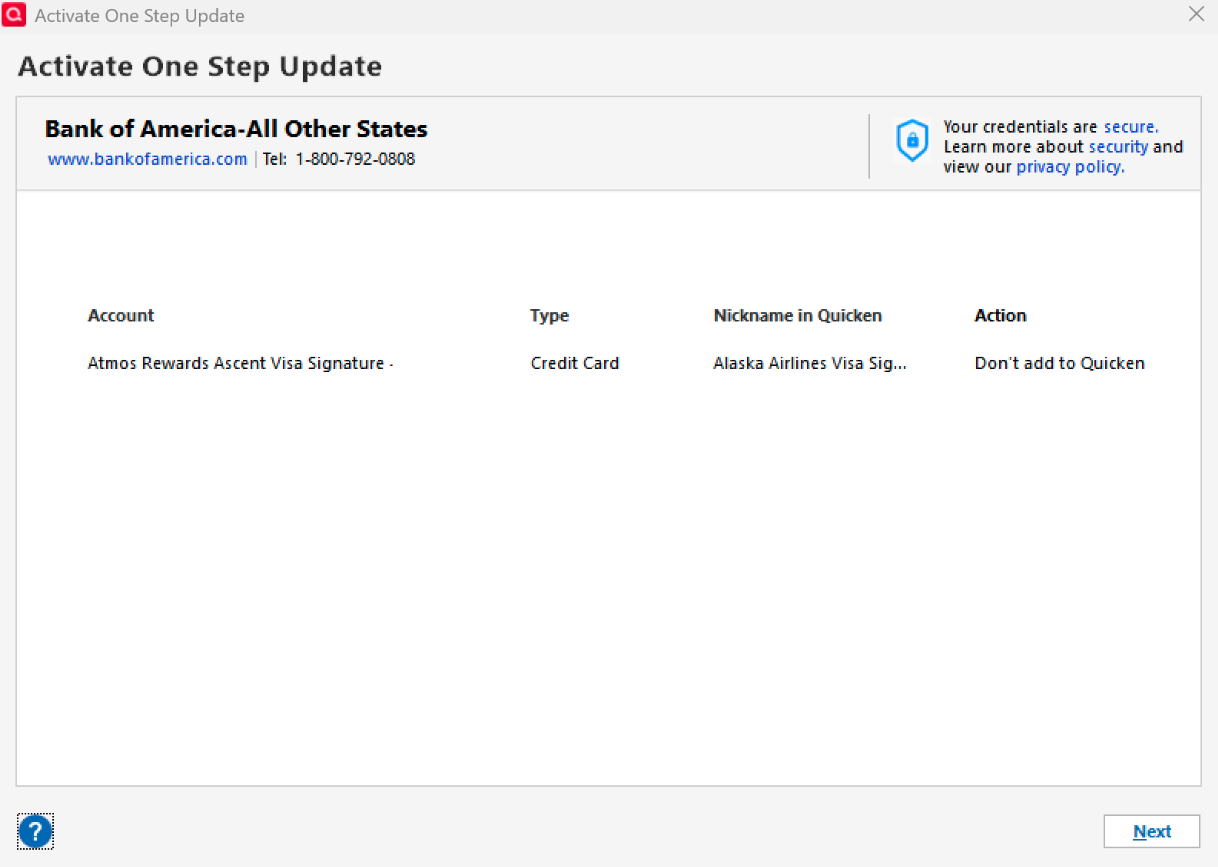Open the www.bankofamerica.com link
Image resolution: width=1218 pixels, height=867 pixels.
click(147, 159)
